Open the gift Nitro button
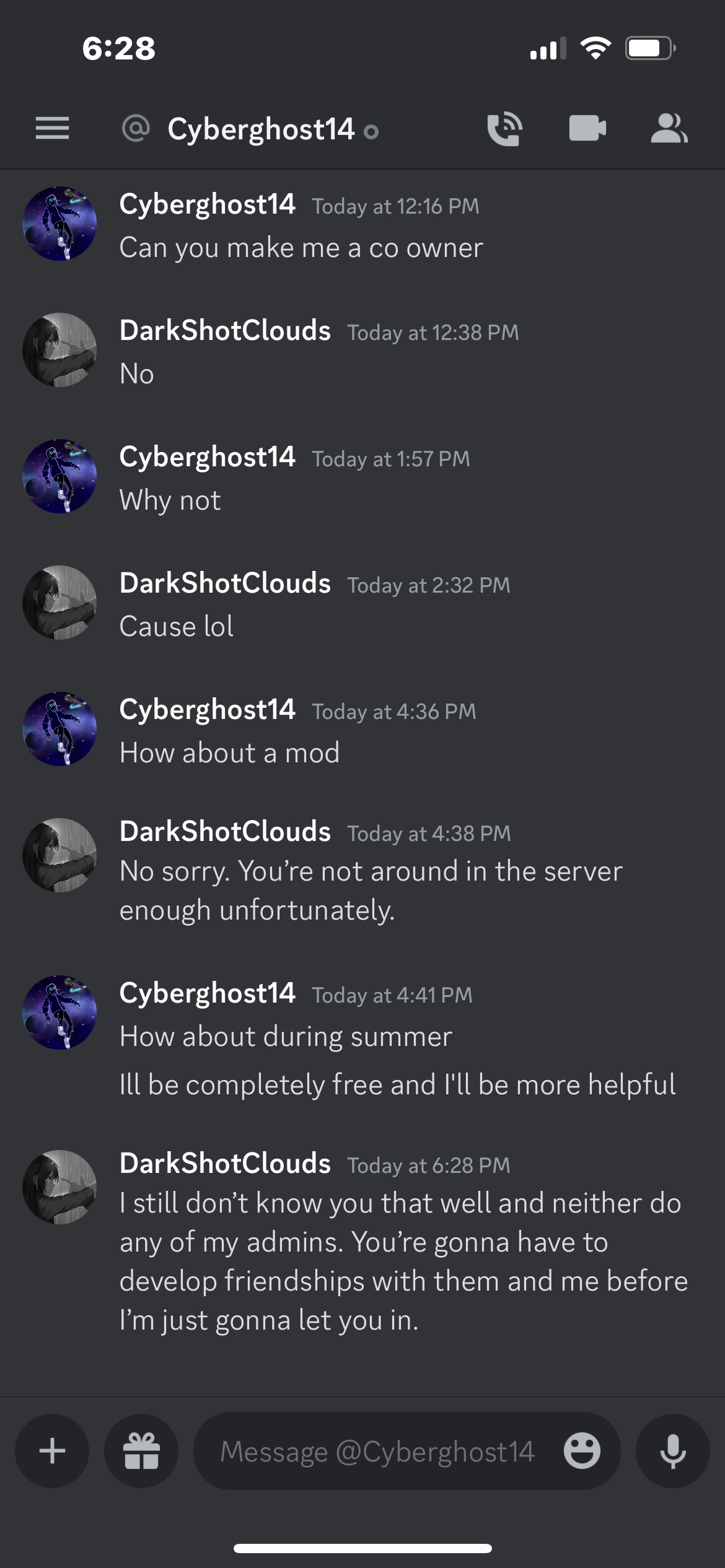 pos(141,1451)
